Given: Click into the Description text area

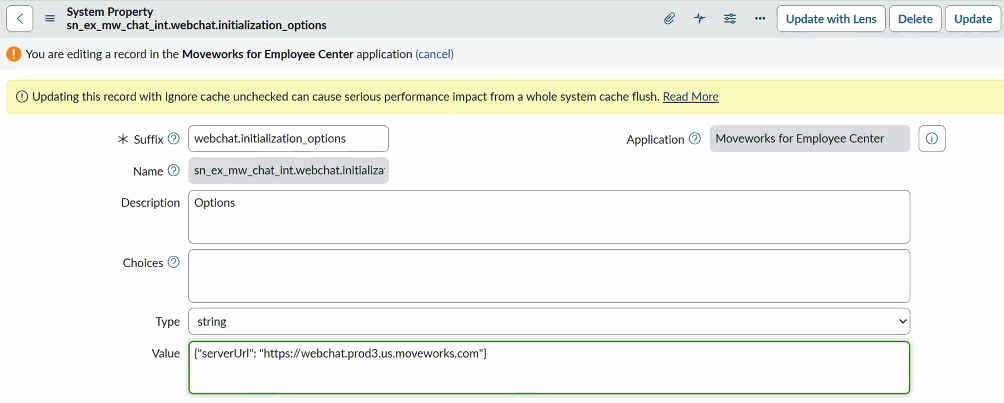Looking at the screenshot, I should click(549, 217).
